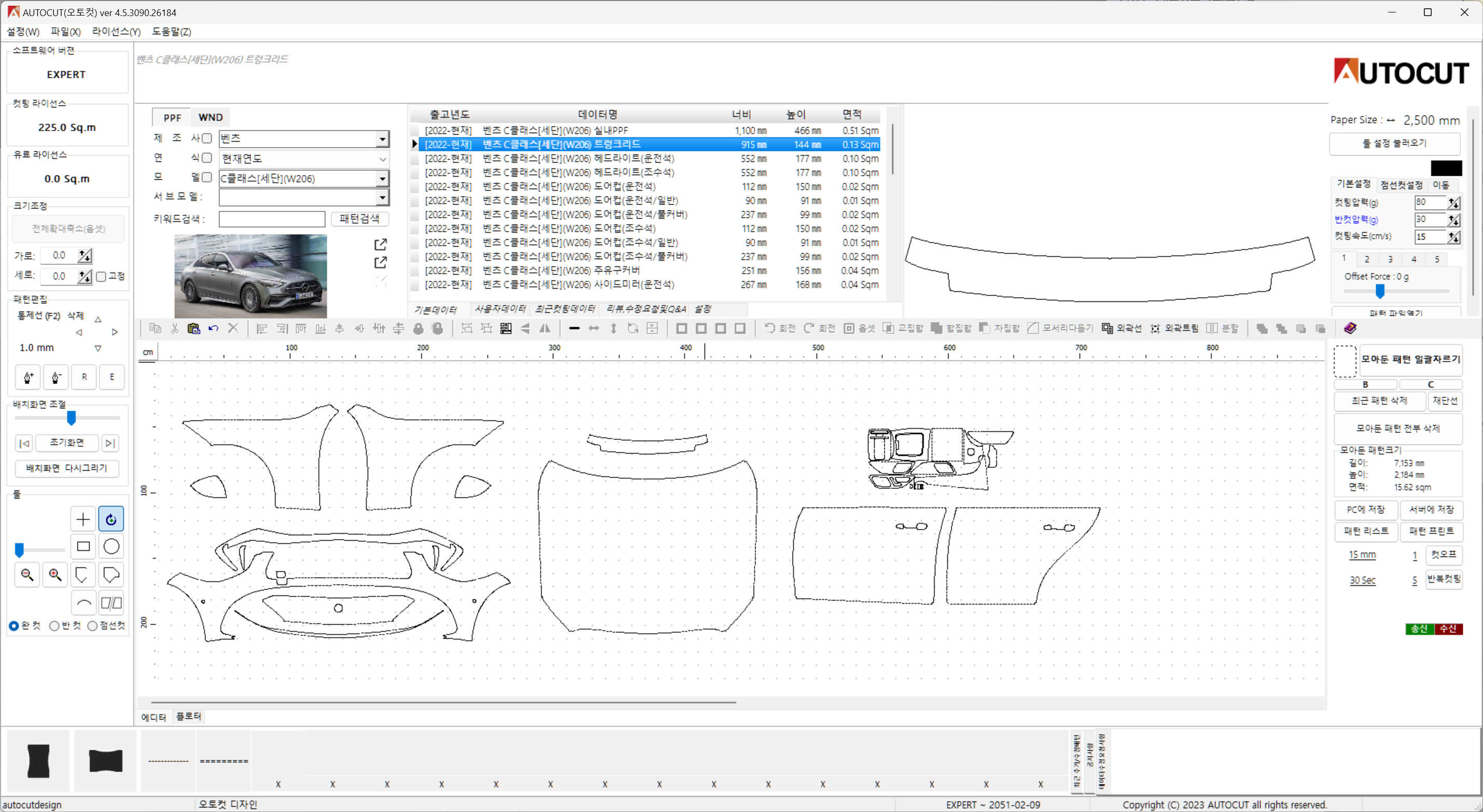Image resolution: width=1483 pixels, height=812 pixels.
Task: Select the 점선컷 dotted cut radio button
Action: point(92,625)
